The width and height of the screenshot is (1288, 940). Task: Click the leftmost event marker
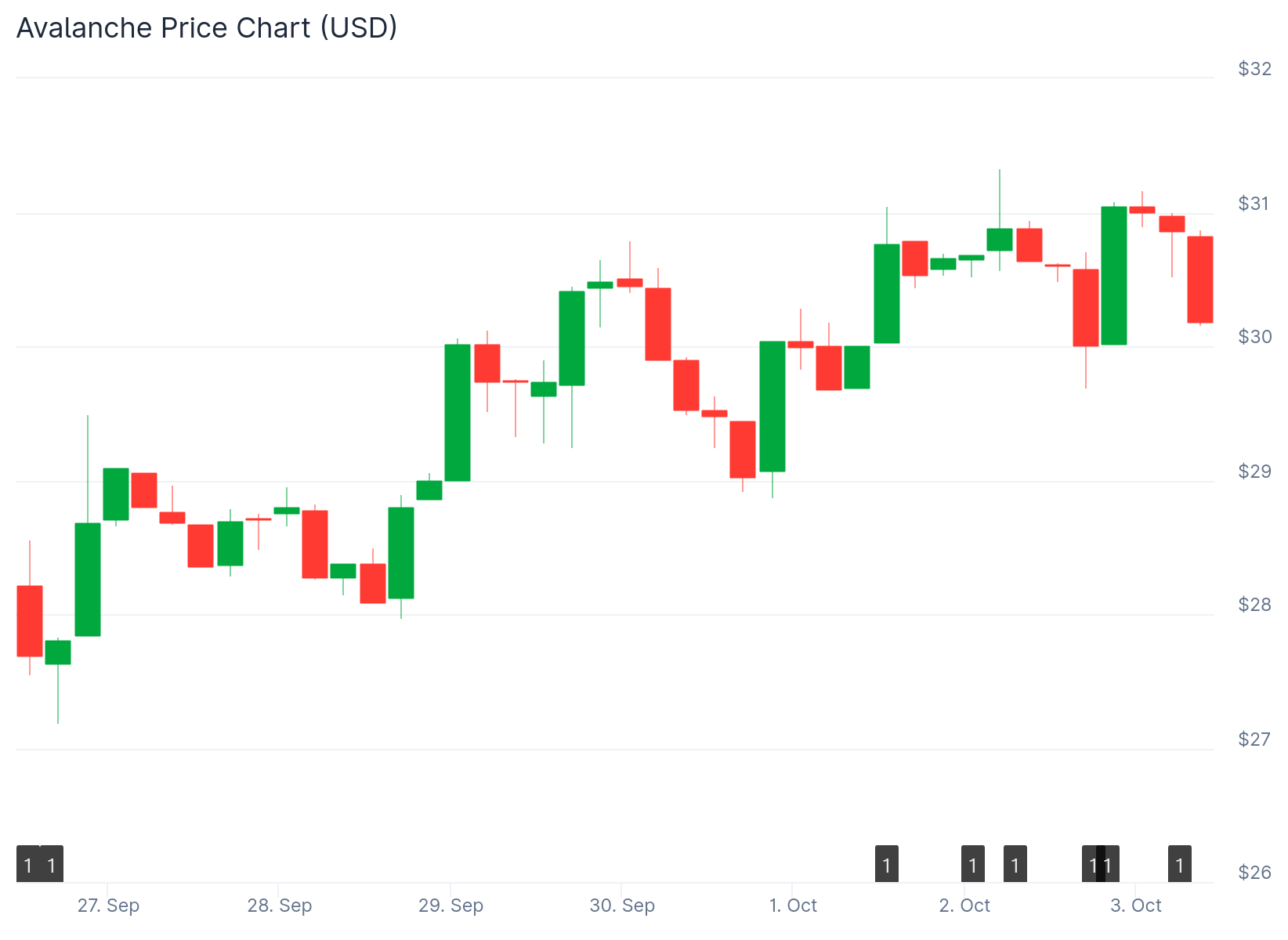click(x=28, y=864)
